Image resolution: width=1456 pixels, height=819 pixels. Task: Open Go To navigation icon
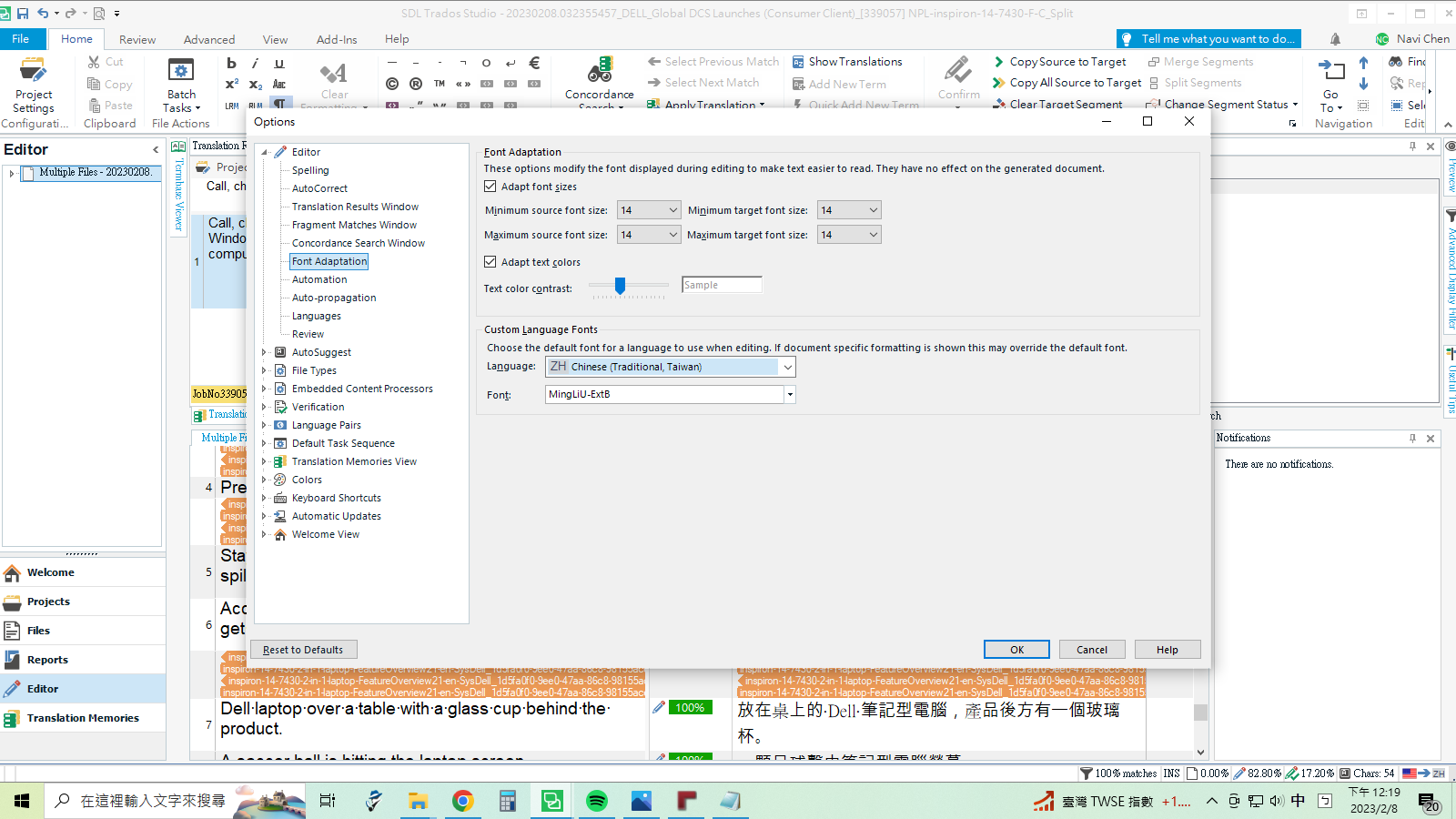pyautogui.click(x=1331, y=85)
